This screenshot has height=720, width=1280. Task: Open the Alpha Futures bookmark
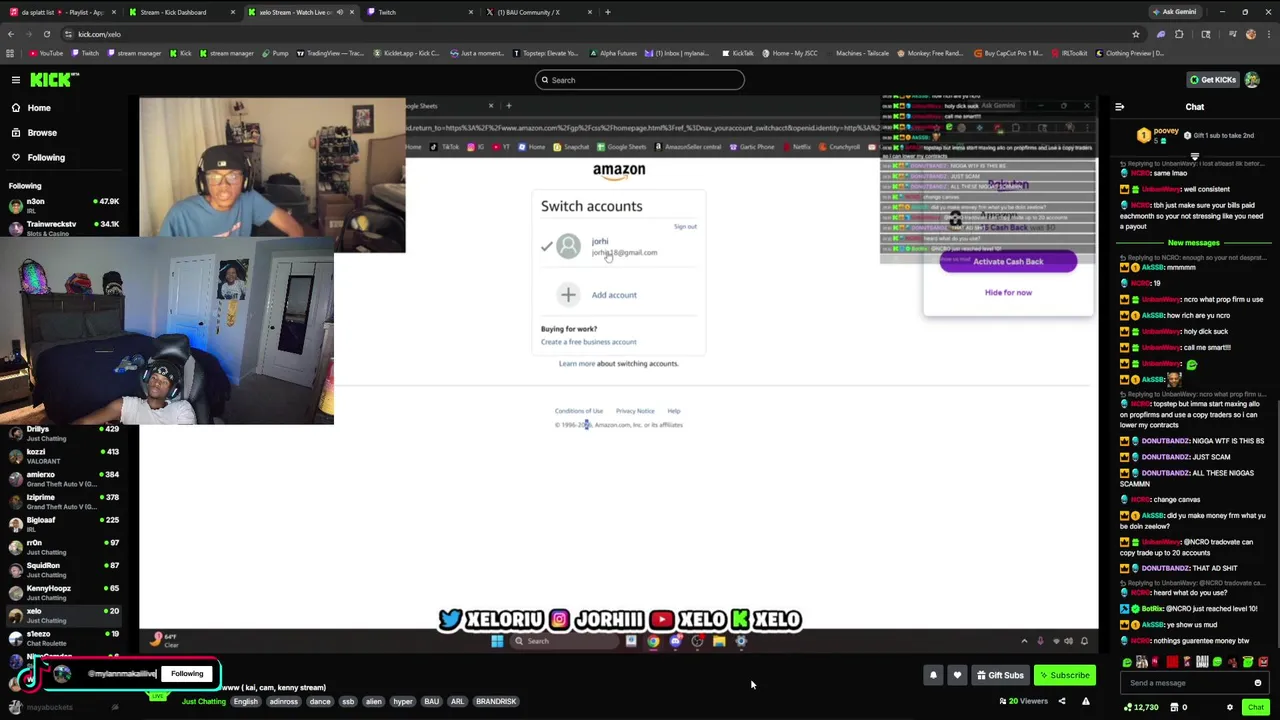tap(613, 53)
